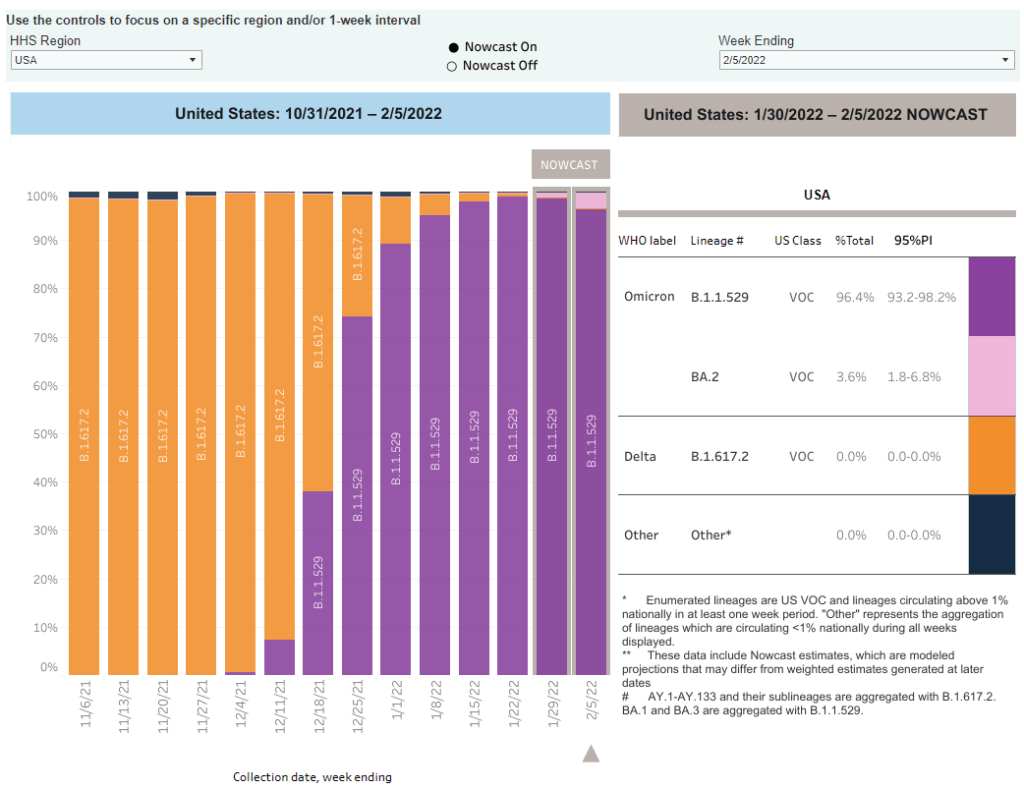
Task: Click the gray NOWCAST label above the bars
Action: coord(569,164)
